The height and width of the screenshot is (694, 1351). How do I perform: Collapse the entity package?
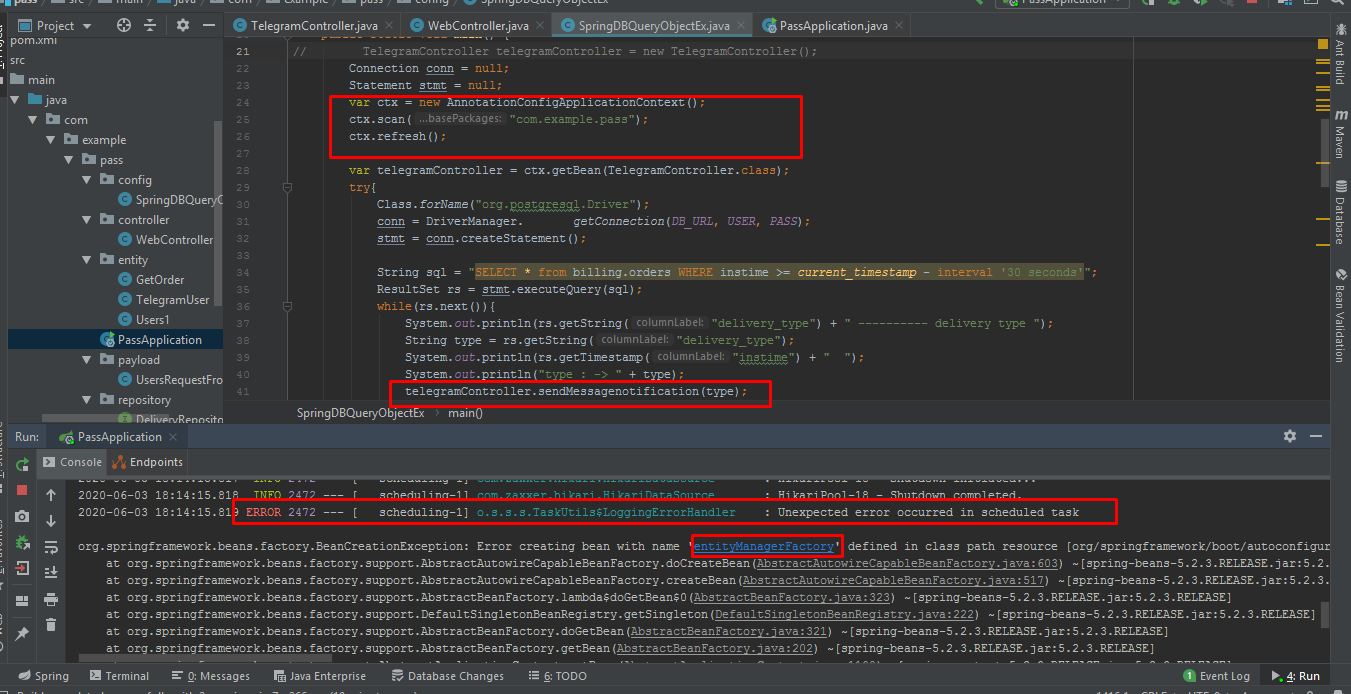click(87, 260)
